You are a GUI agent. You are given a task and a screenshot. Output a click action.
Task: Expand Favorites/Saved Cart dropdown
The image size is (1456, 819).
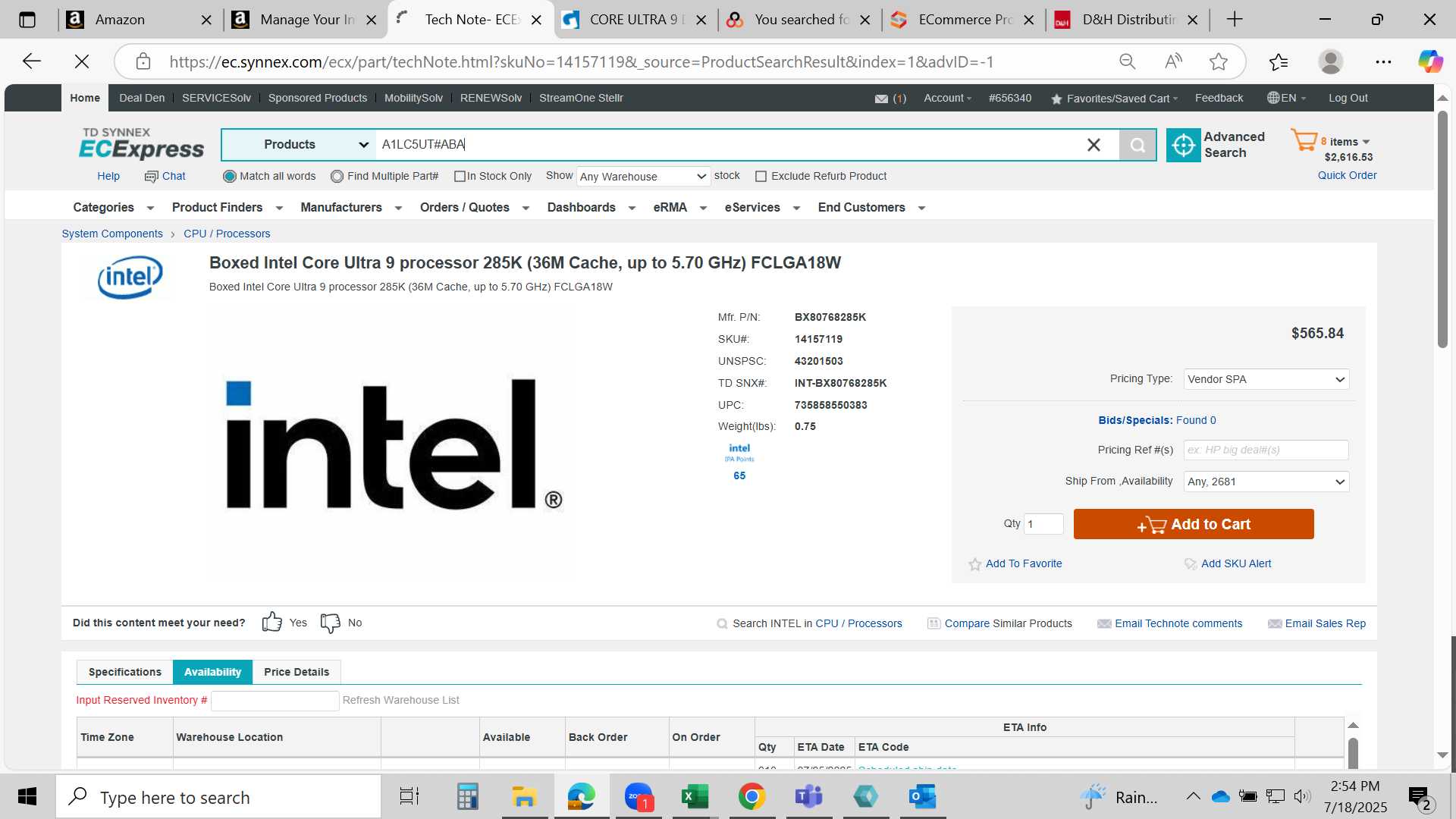1115,99
